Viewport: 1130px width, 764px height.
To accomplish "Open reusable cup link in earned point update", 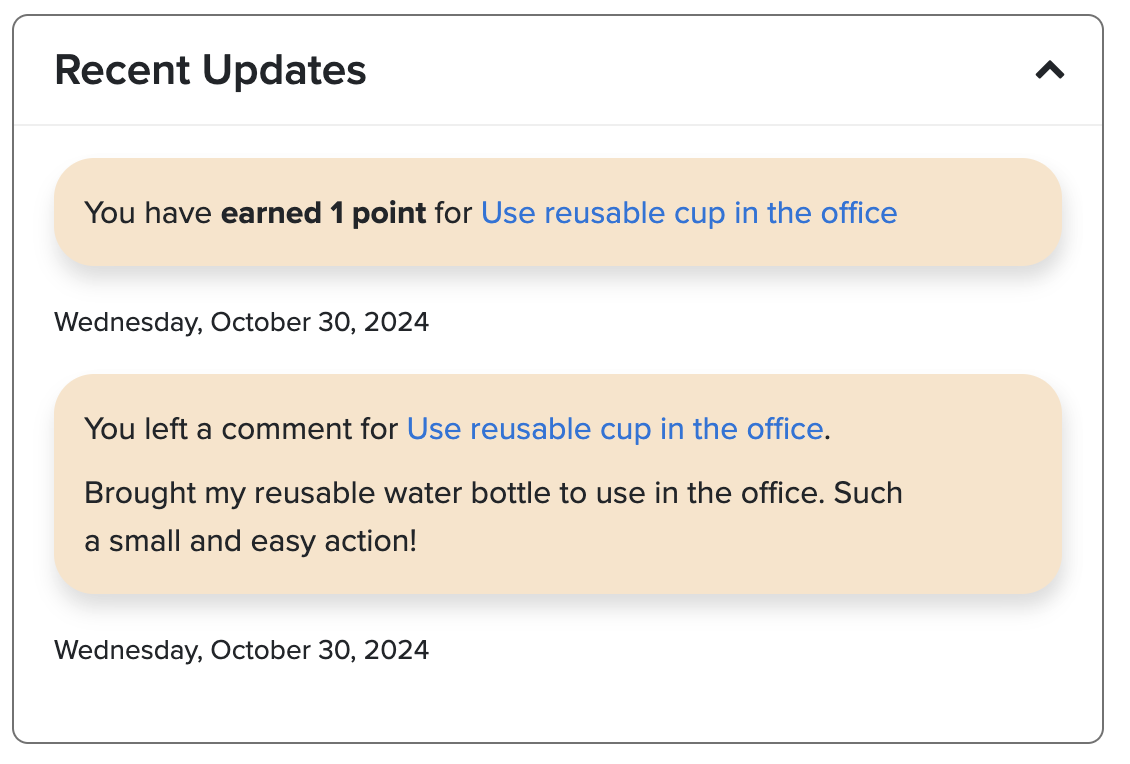I will tap(689, 213).
